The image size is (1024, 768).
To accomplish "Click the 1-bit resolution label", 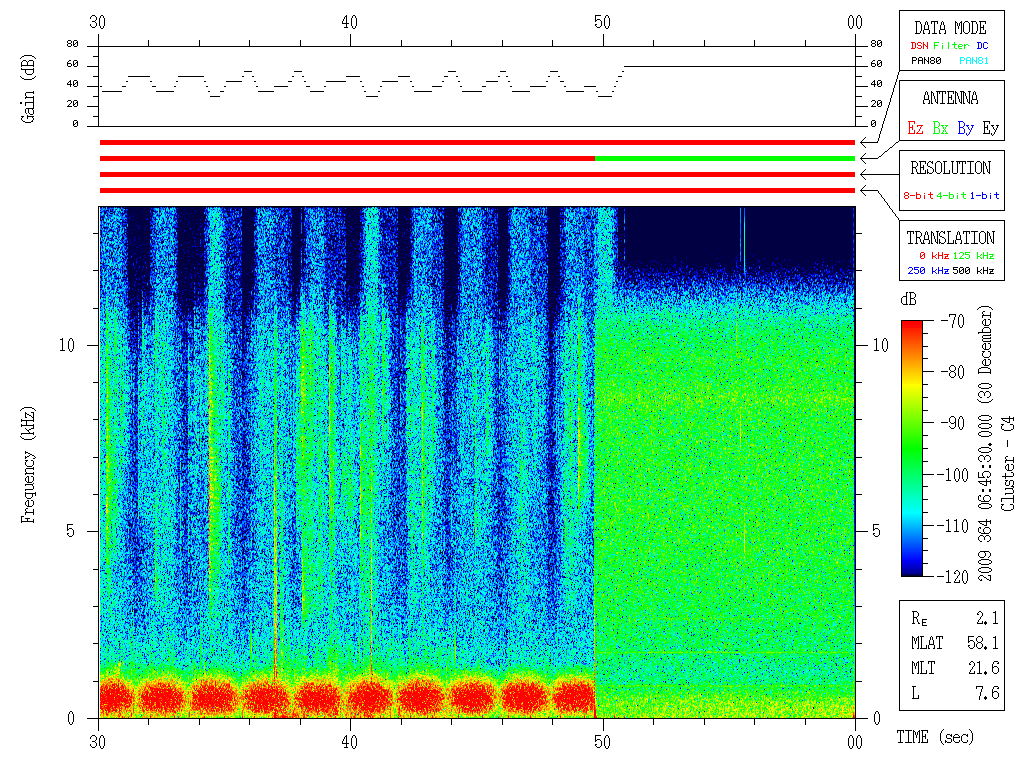I will click(x=984, y=195).
